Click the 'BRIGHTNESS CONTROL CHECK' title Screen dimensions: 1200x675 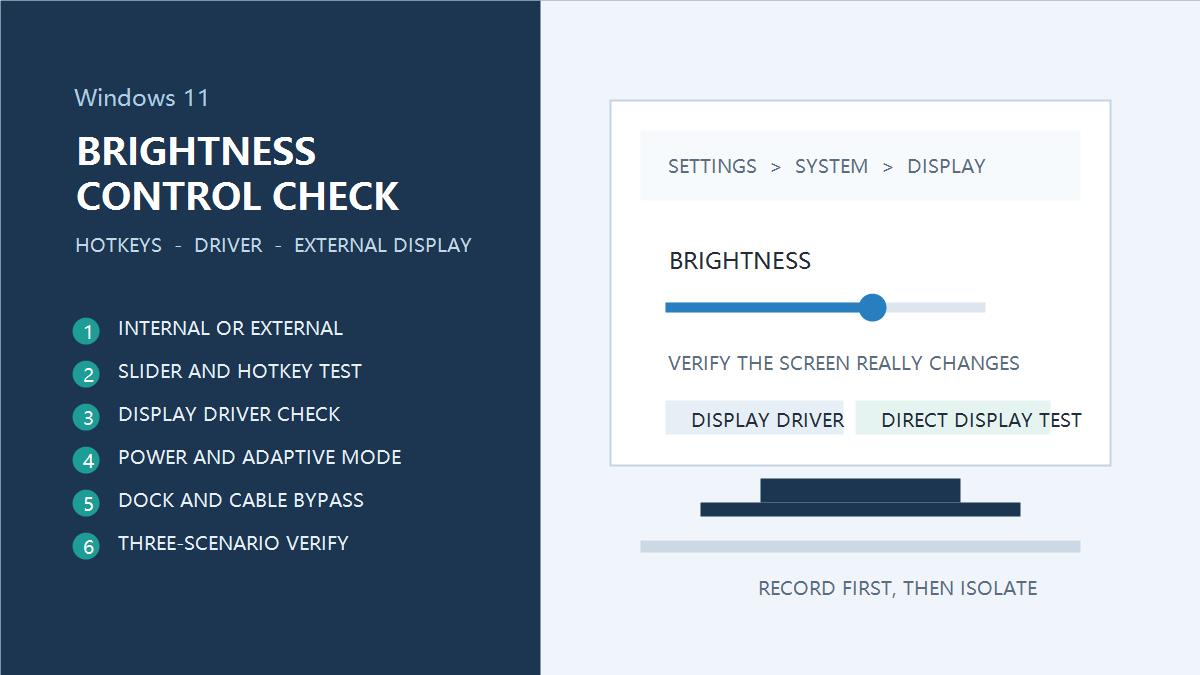[x=238, y=173]
